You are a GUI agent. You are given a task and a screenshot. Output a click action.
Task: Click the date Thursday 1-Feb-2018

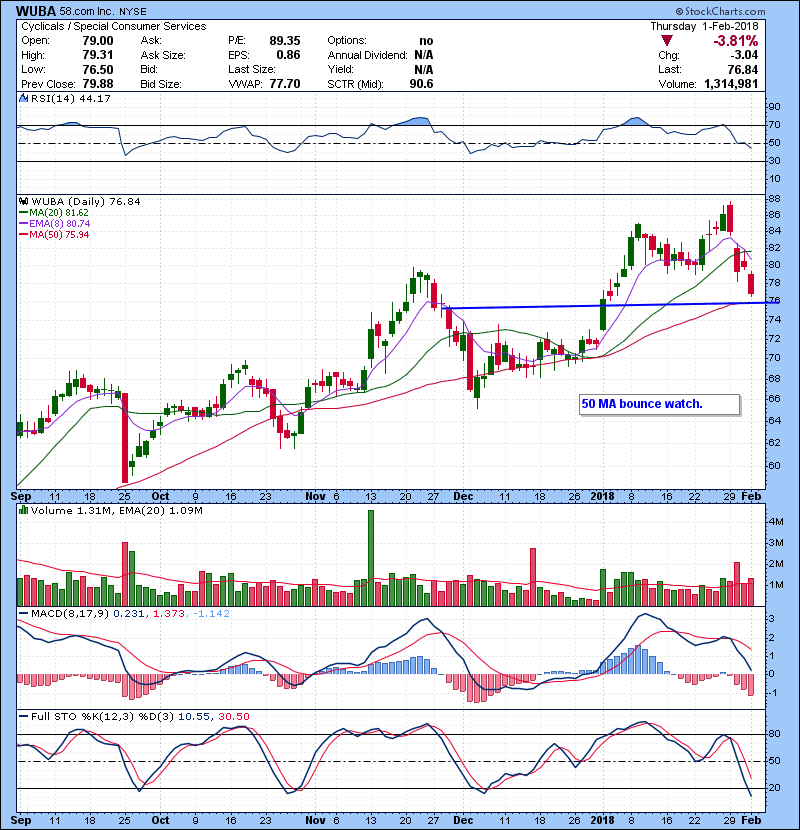point(704,26)
